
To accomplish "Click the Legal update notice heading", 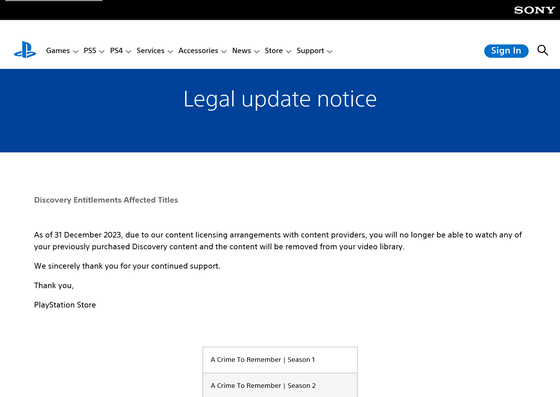I will click(280, 99).
